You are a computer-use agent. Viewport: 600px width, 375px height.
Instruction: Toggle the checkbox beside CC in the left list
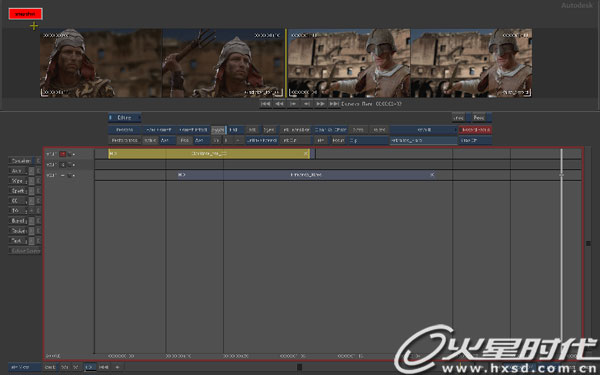click(32, 201)
